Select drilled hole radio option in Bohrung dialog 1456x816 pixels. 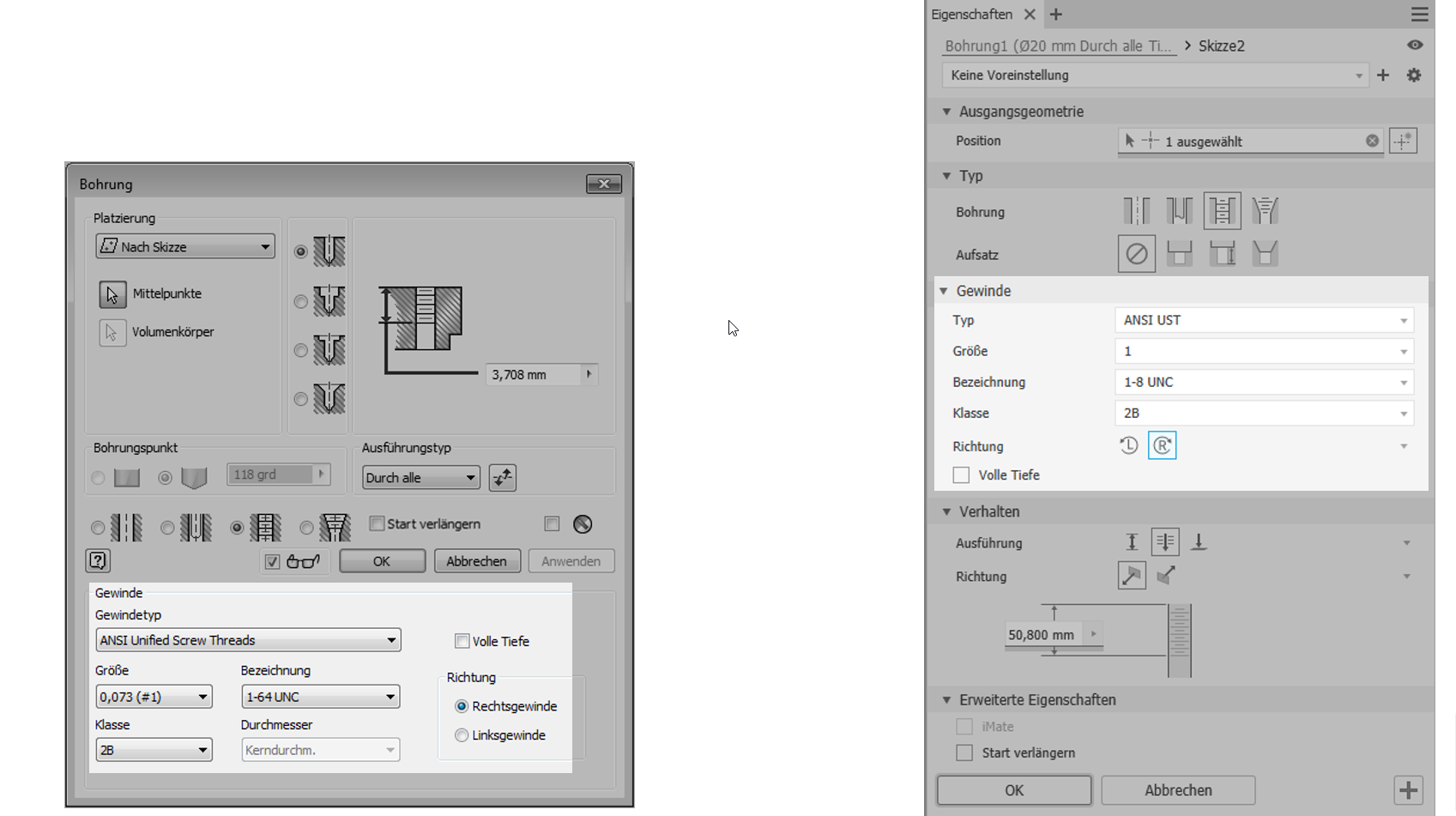coord(300,251)
